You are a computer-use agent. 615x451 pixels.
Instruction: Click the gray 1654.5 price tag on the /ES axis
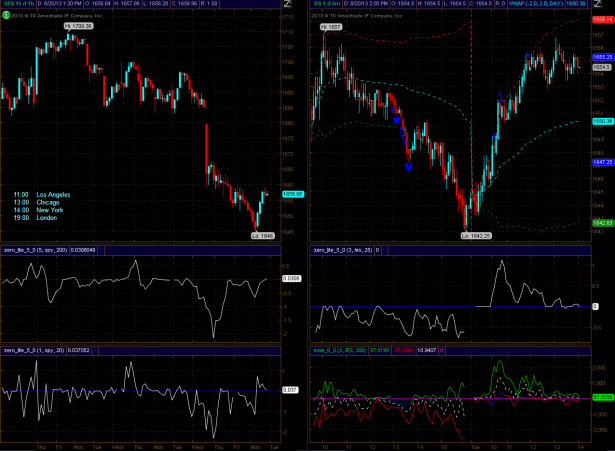(601, 67)
